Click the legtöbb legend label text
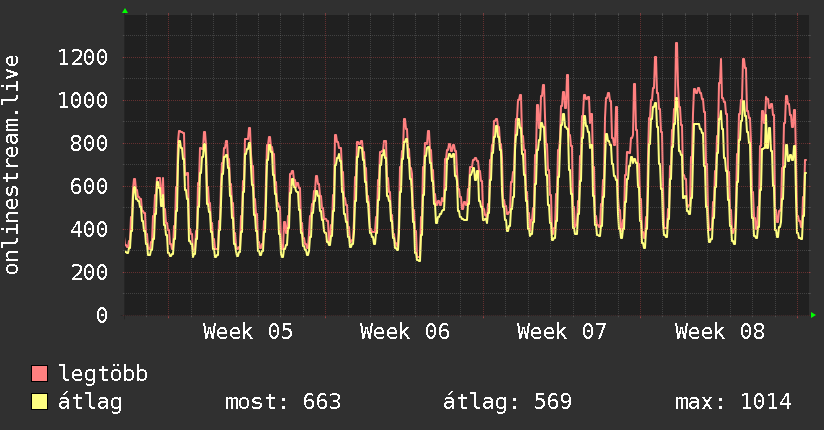 click(103, 374)
